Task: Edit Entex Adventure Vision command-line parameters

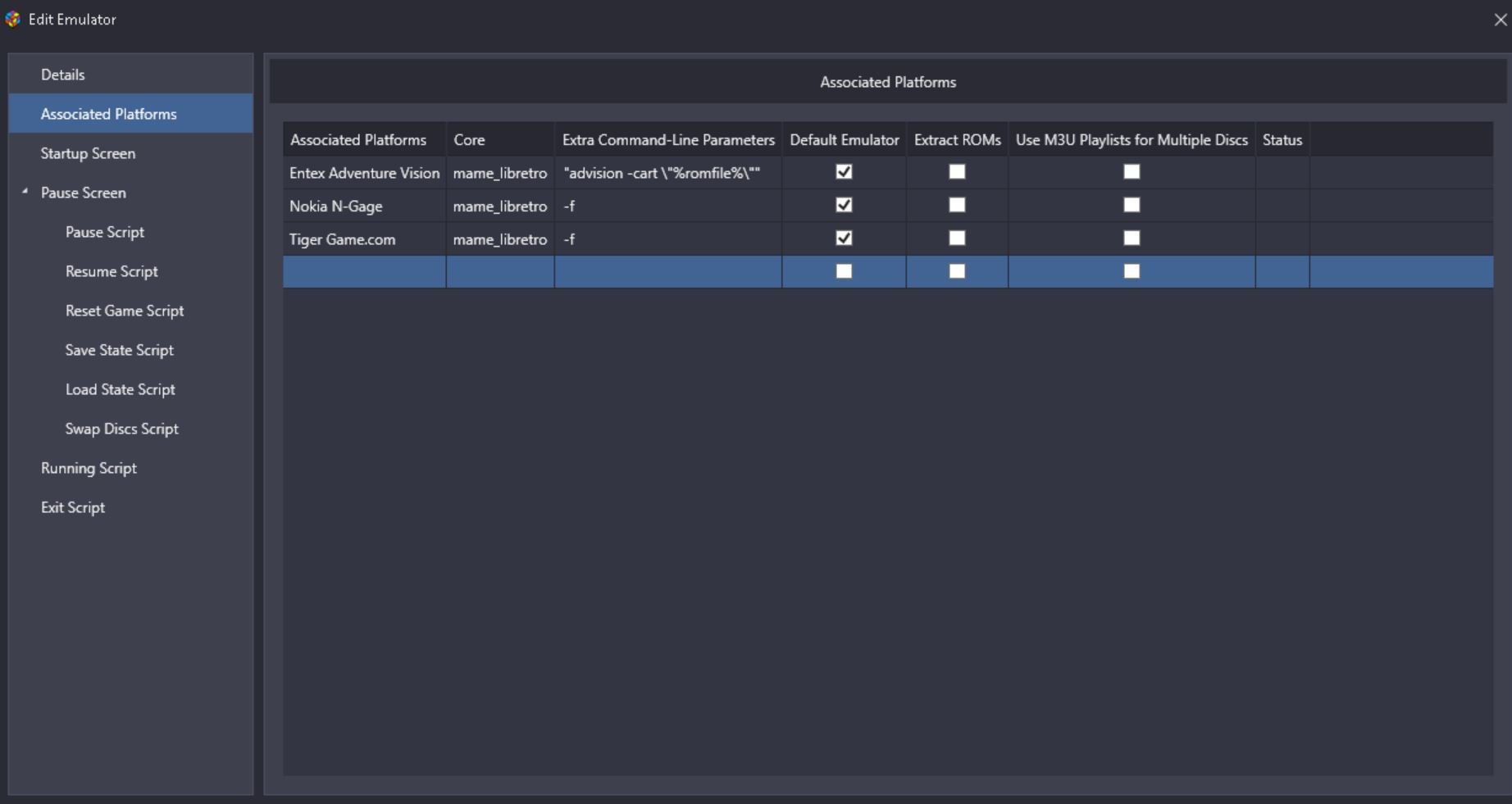Action: click(667, 173)
